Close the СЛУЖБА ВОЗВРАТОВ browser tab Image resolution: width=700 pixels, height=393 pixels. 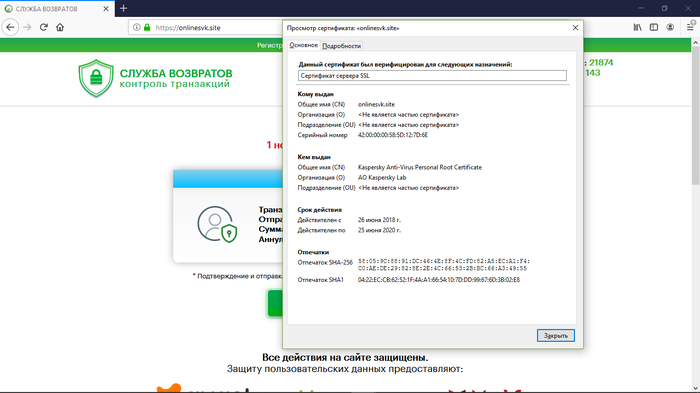coord(106,8)
